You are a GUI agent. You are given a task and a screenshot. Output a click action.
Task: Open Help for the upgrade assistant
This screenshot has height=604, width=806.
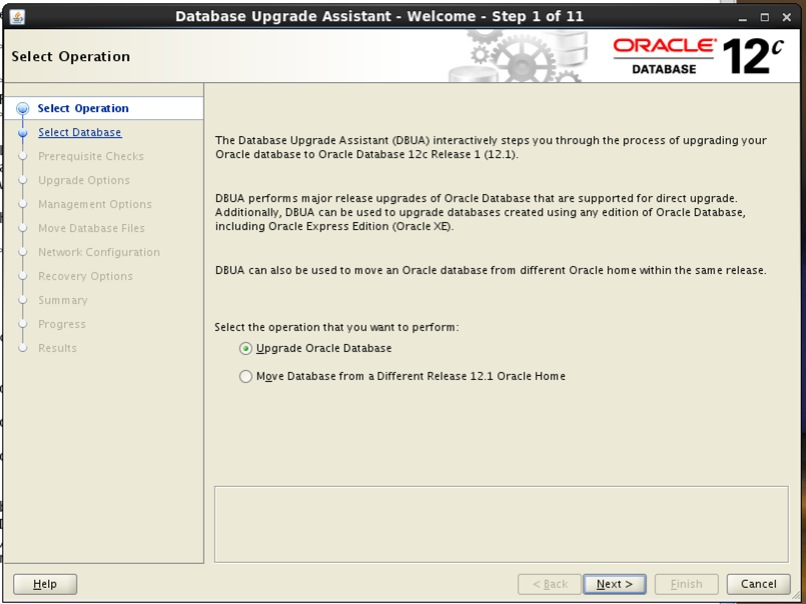[x=45, y=584]
